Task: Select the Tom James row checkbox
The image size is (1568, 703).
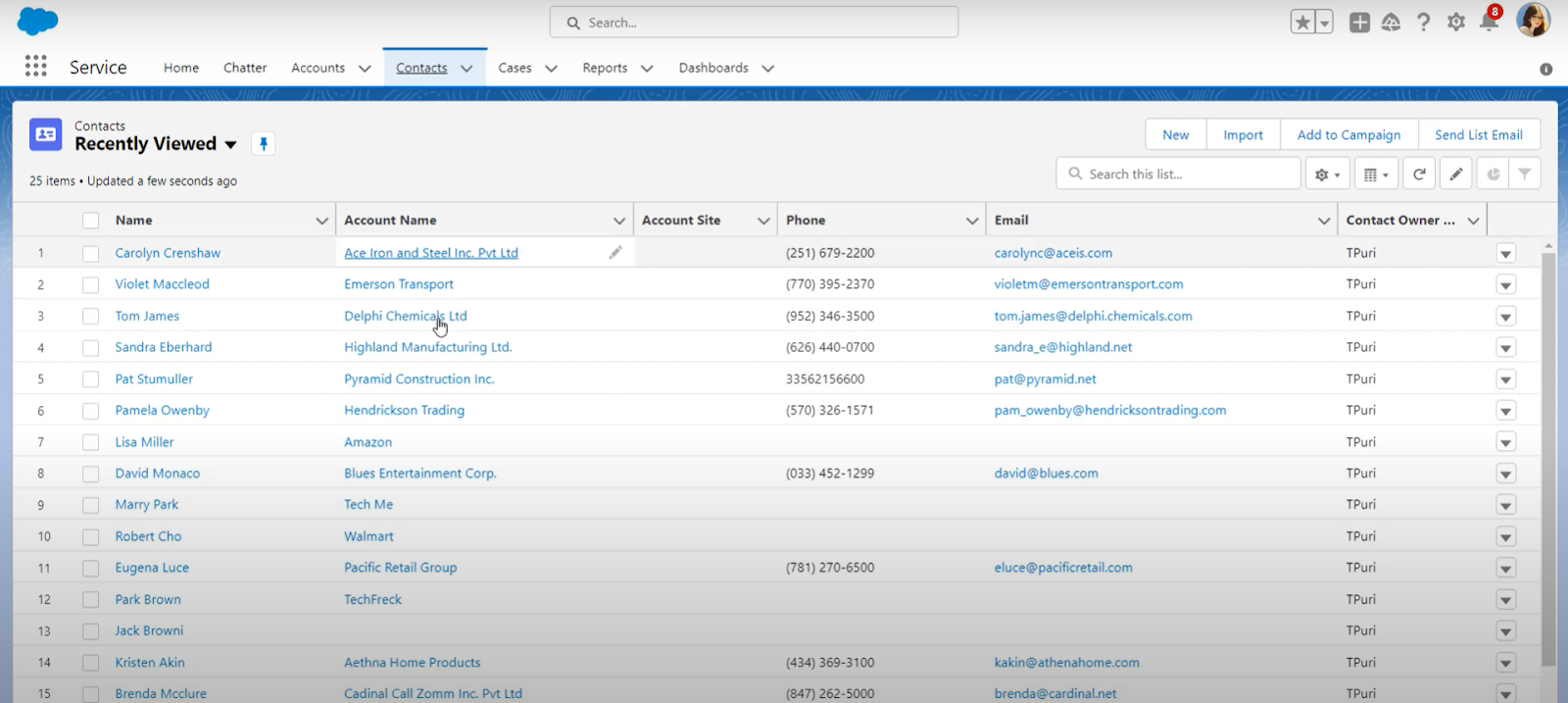Action: pyautogui.click(x=91, y=316)
